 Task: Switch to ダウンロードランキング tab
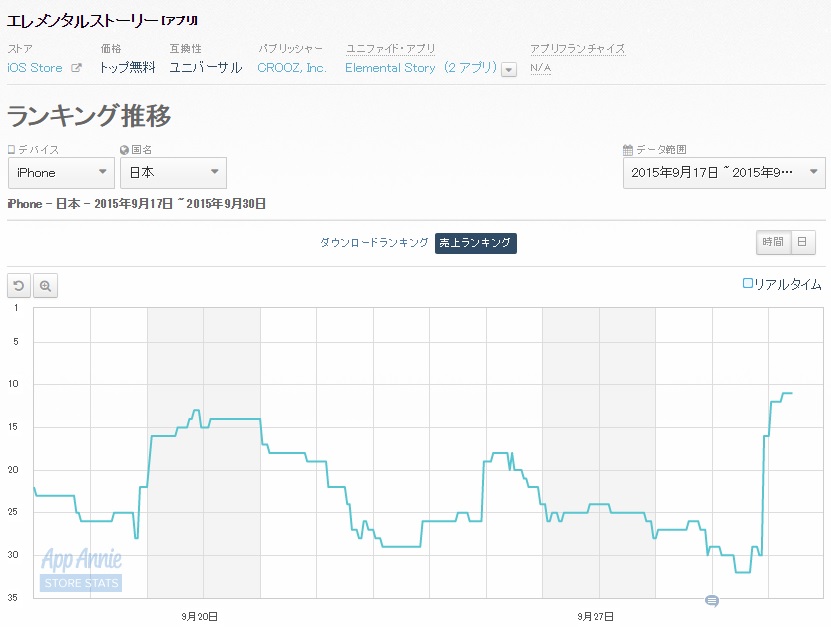tap(374, 243)
